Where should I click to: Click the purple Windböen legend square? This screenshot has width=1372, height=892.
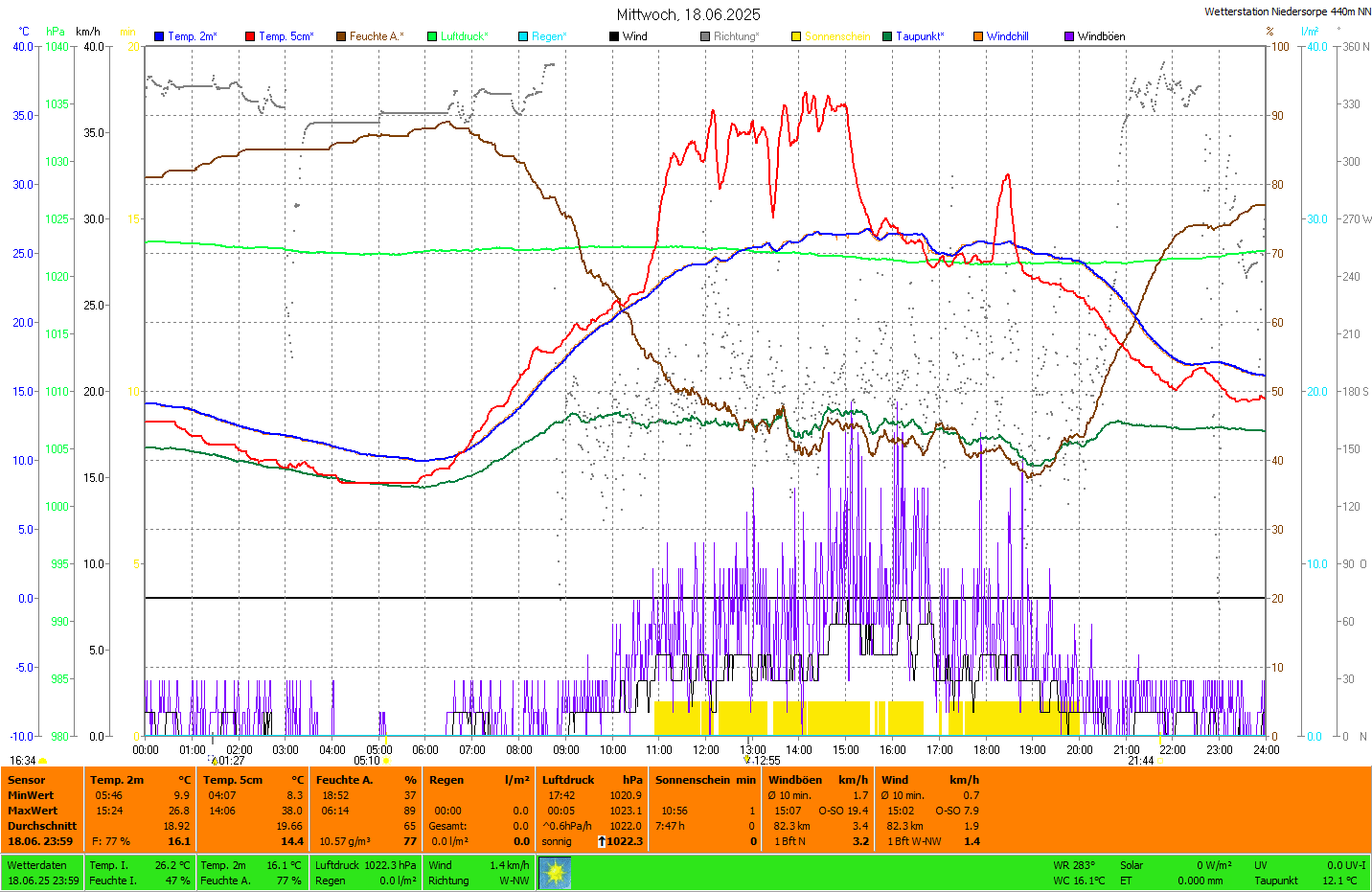pos(1069,36)
